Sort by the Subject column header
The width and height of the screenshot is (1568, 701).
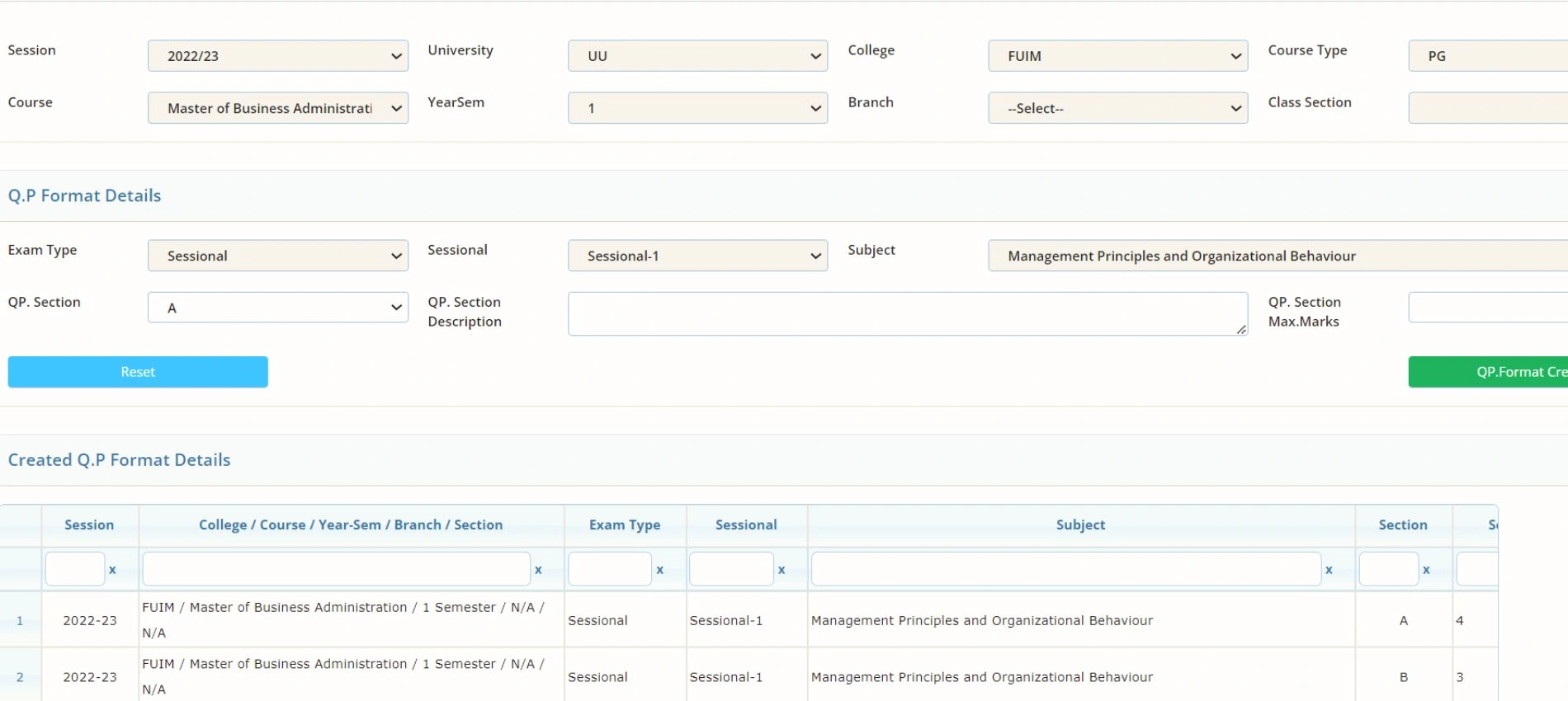click(1080, 525)
